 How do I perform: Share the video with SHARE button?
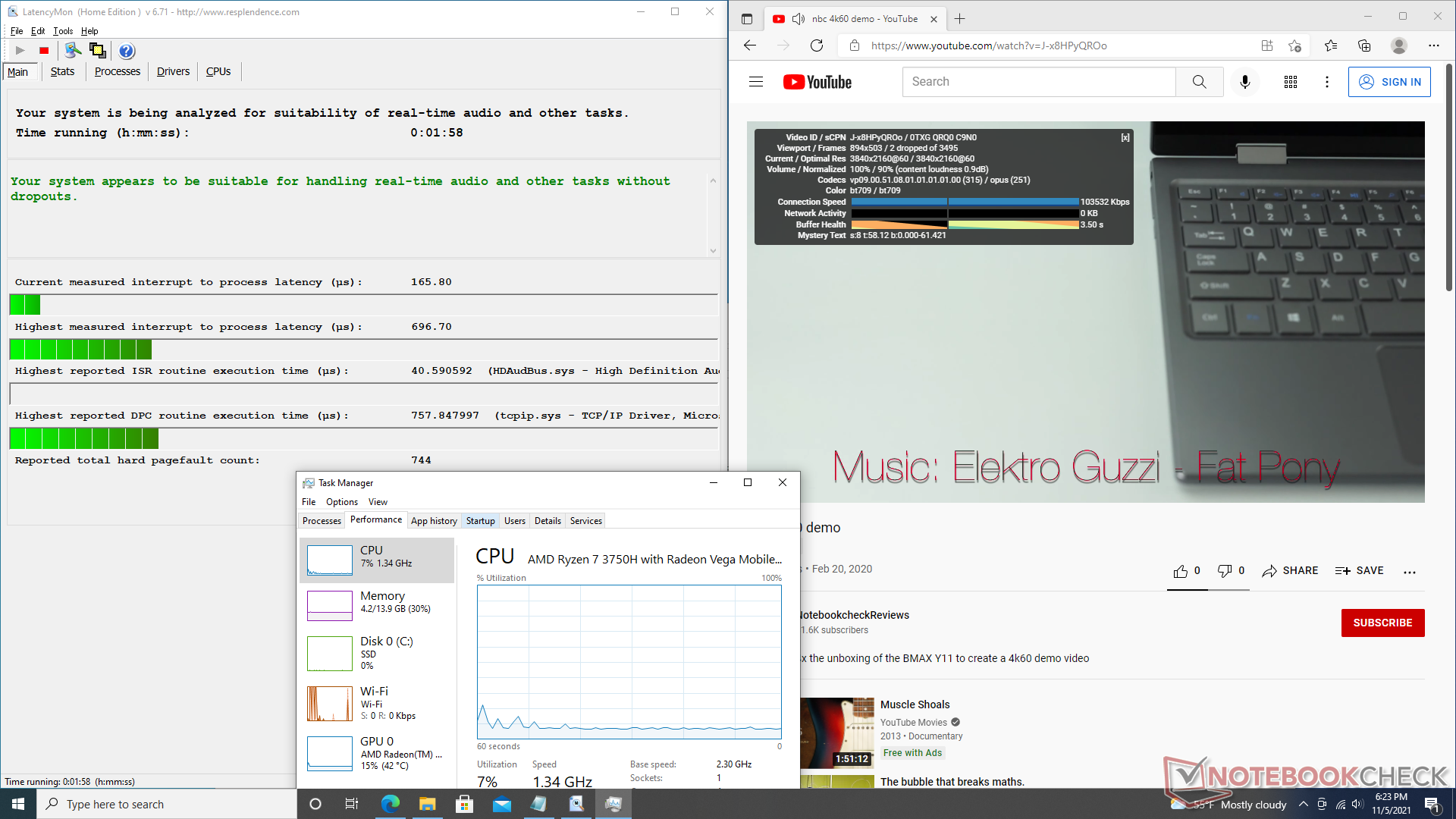(1290, 571)
